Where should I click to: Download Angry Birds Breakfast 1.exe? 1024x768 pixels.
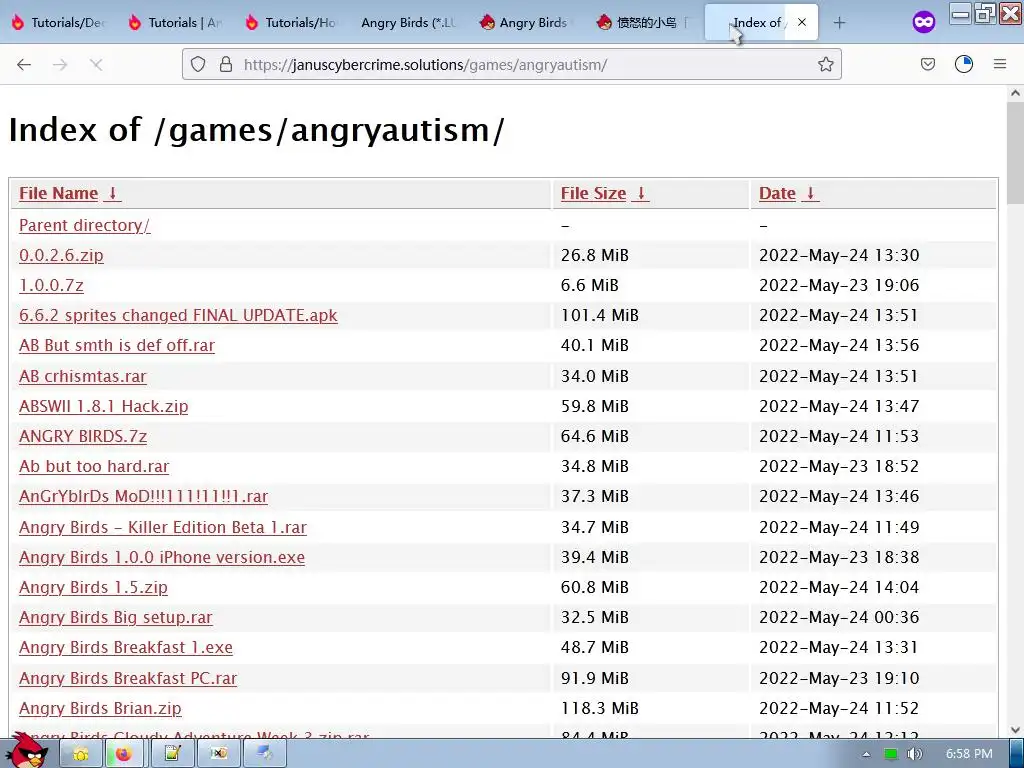pos(126,647)
